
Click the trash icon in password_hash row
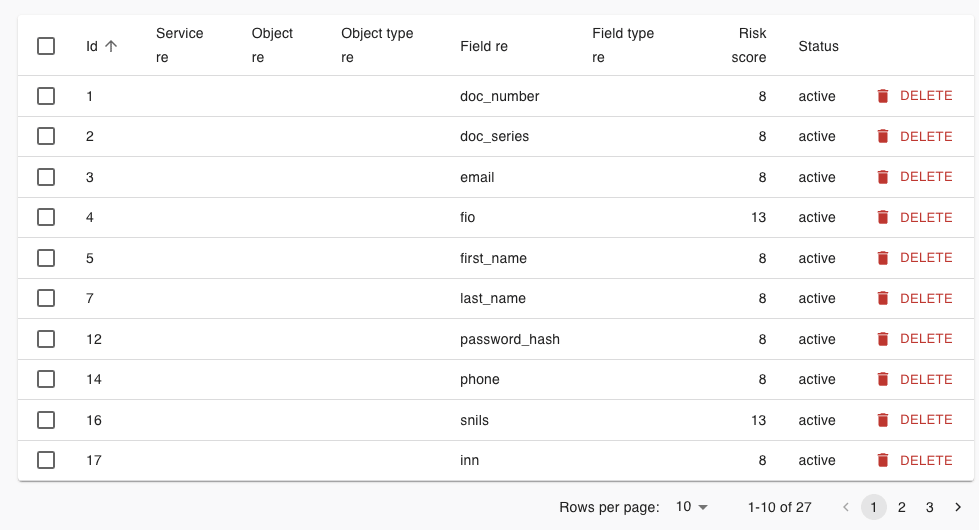pos(883,339)
